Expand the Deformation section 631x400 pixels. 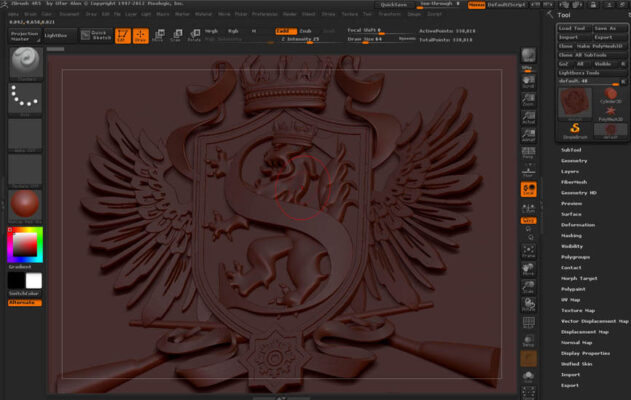[578, 225]
